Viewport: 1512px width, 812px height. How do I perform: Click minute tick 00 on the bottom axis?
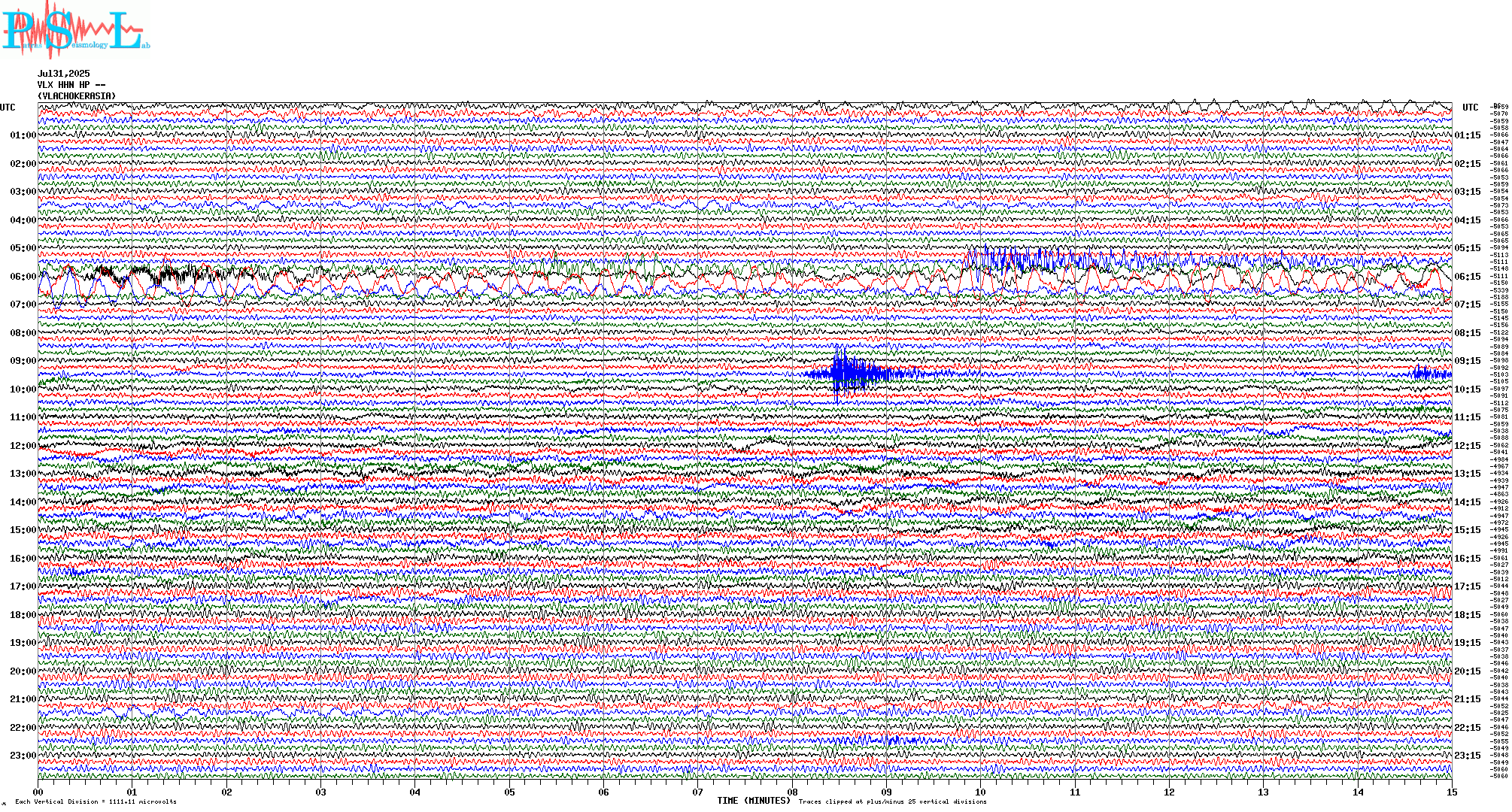38,792
